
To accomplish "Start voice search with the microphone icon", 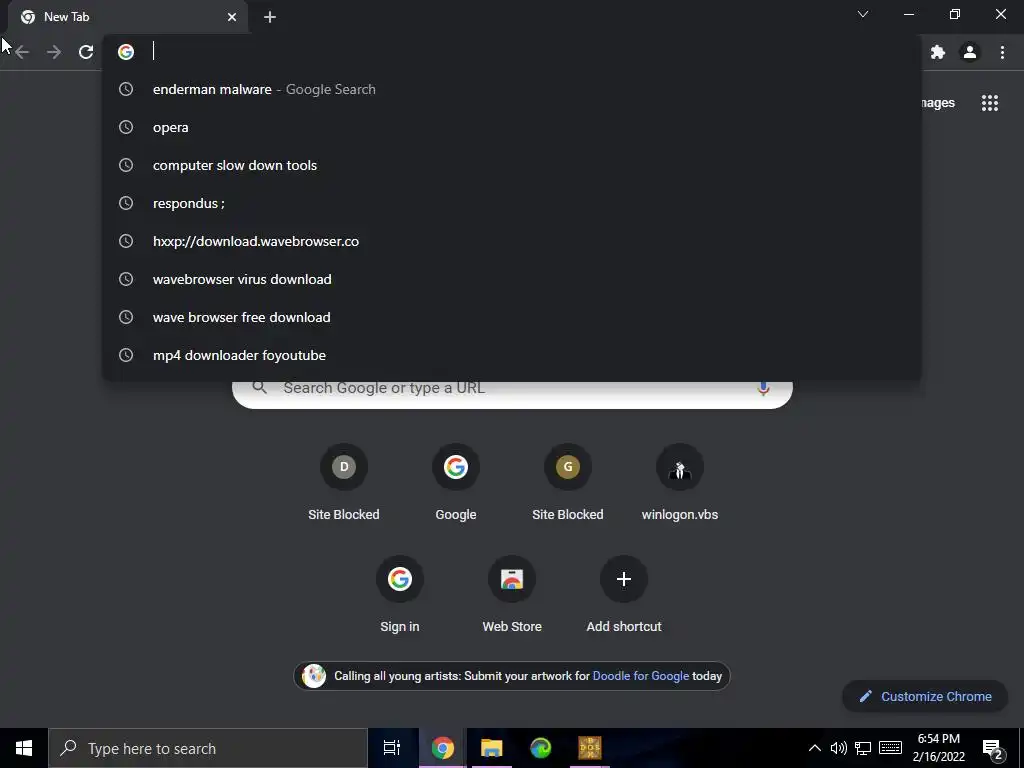I will [x=763, y=388].
